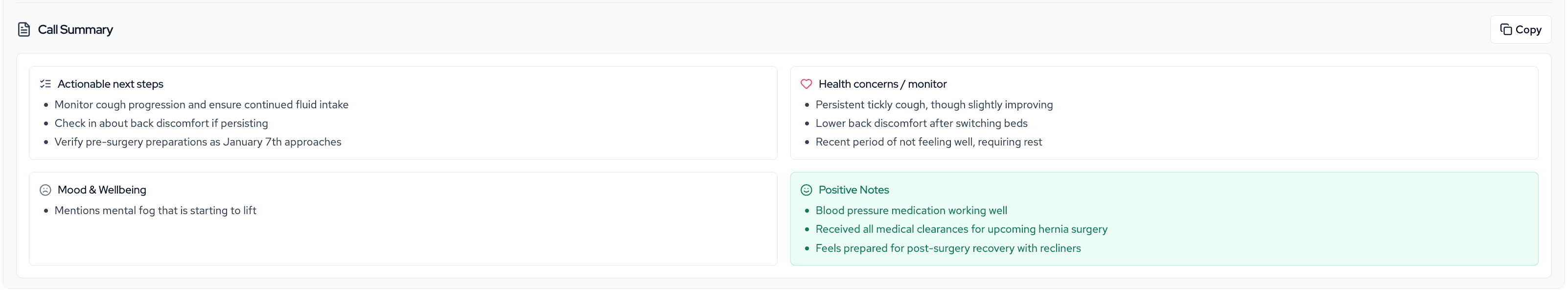Expand the Actionable next steps panel
Image resolution: width=1568 pixels, height=294 pixels.
(x=112, y=84)
